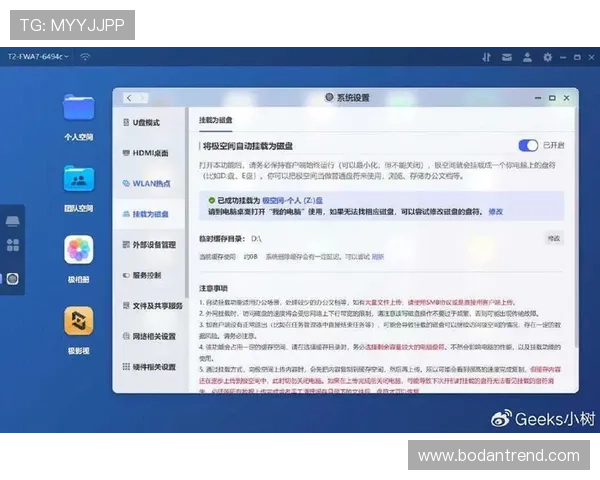Image resolution: width=600 pixels, height=480 pixels.
Task: Turn off the 将极空间自动挂载为磁盘 switch
Action: (528, 145)
